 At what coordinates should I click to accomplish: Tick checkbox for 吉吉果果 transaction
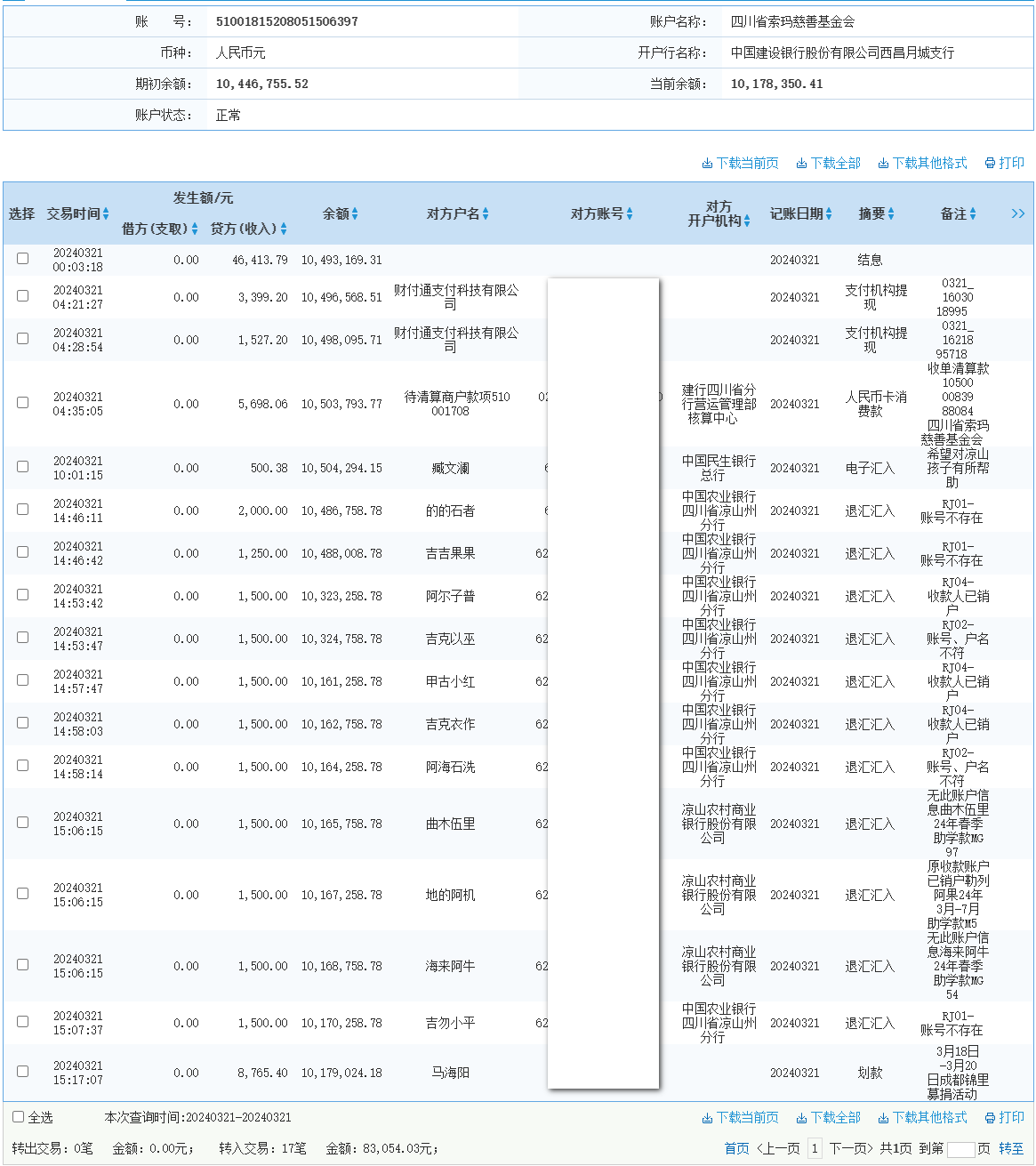[x=22, y=551]
